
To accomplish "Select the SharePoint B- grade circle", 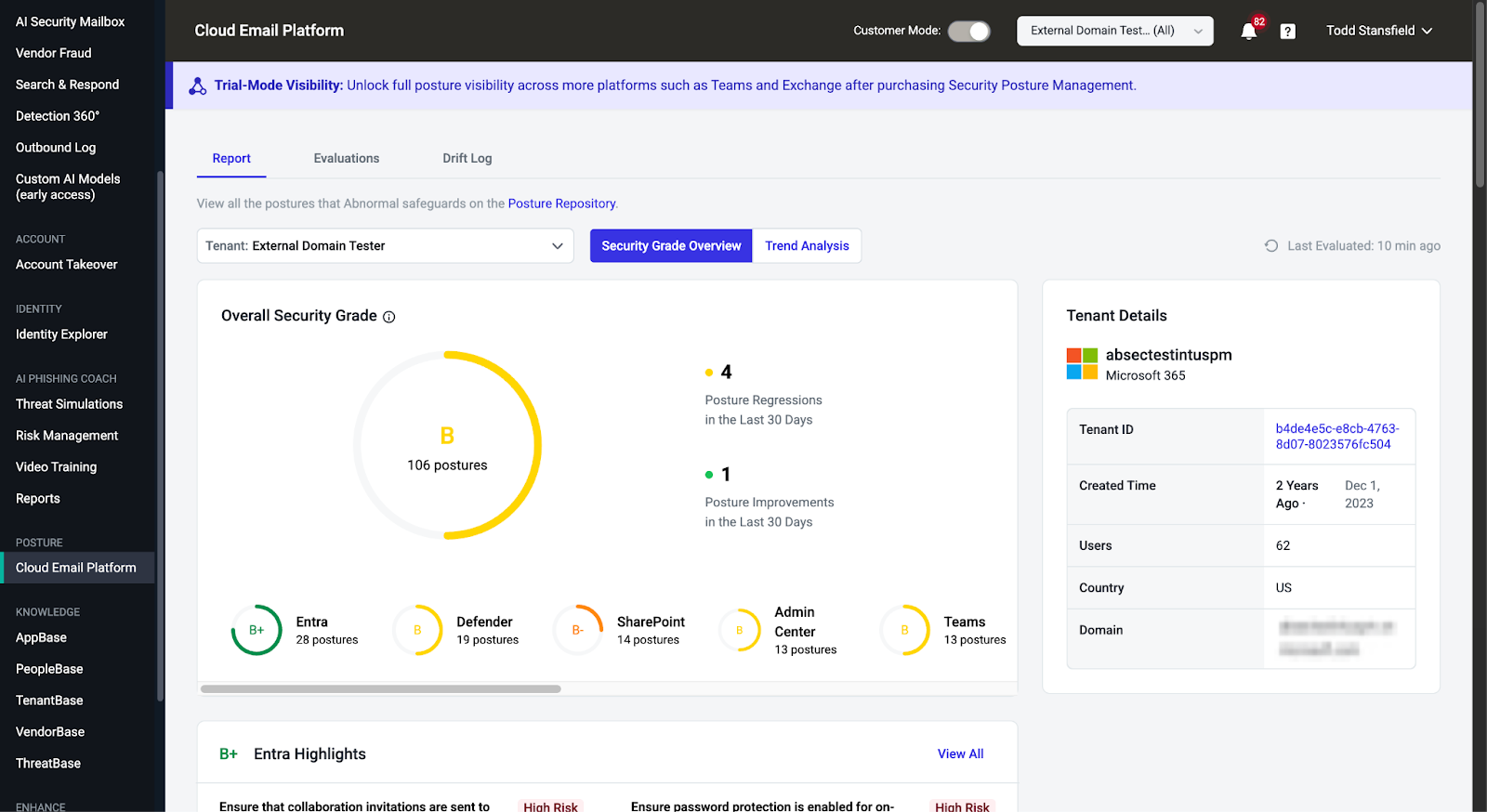I will [x=578, y=630].
